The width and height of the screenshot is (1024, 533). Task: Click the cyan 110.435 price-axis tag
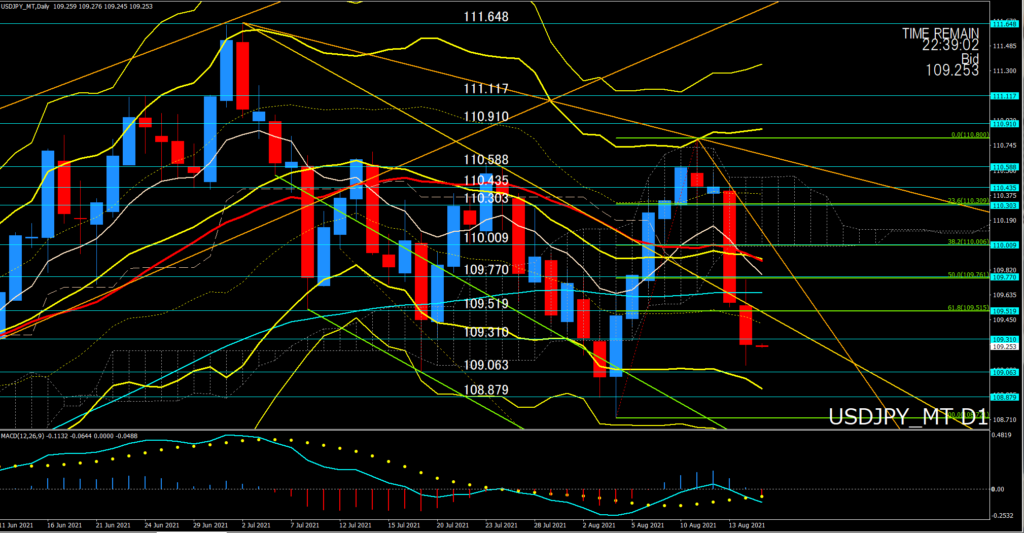pyautogui.click(x=1004, y=188)
